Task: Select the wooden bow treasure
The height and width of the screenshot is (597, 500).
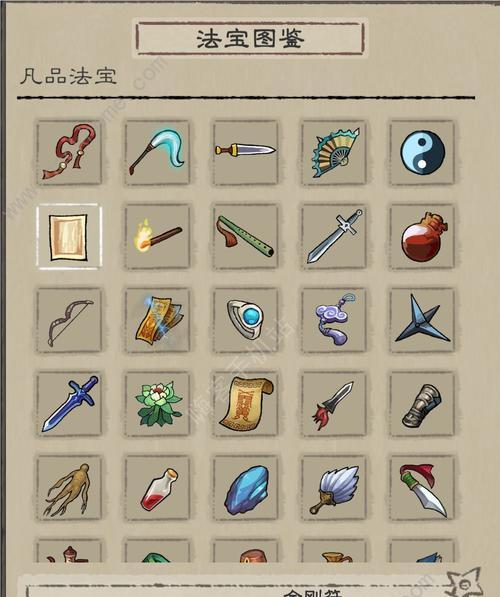Action: pyautogui.click(x=69, y=320)
